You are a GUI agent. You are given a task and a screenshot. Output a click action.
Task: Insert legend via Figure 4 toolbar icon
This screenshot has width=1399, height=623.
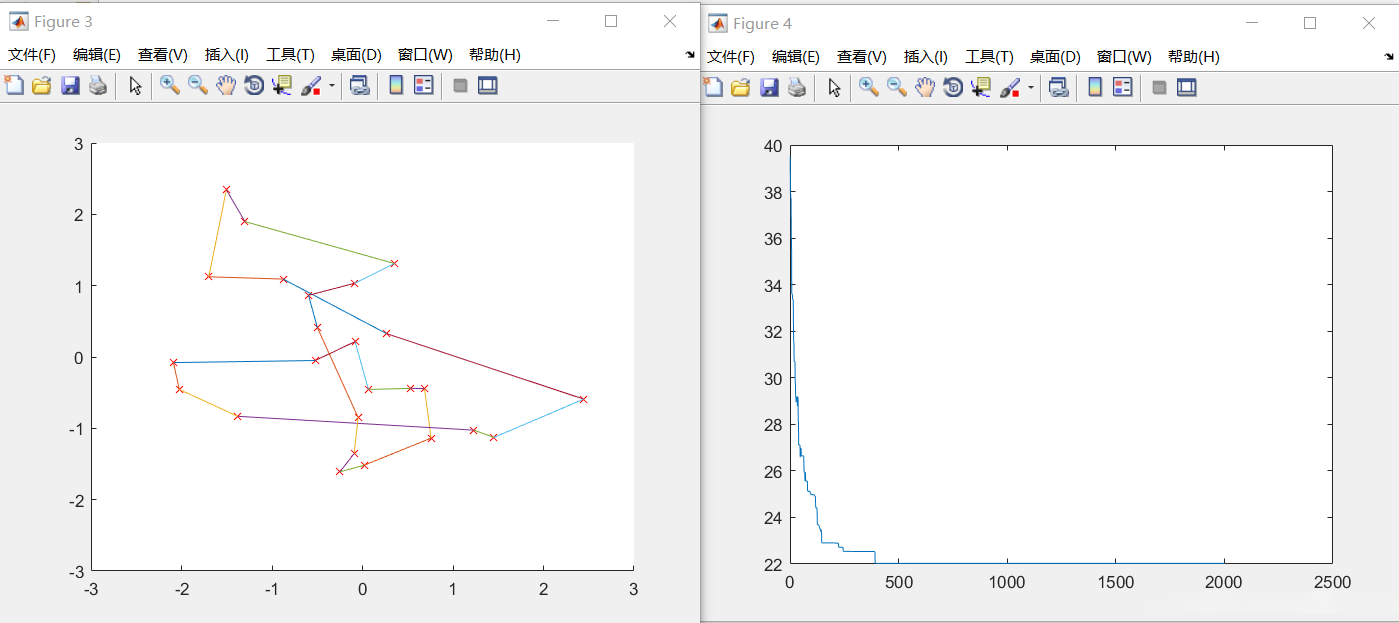[1122, 88]
